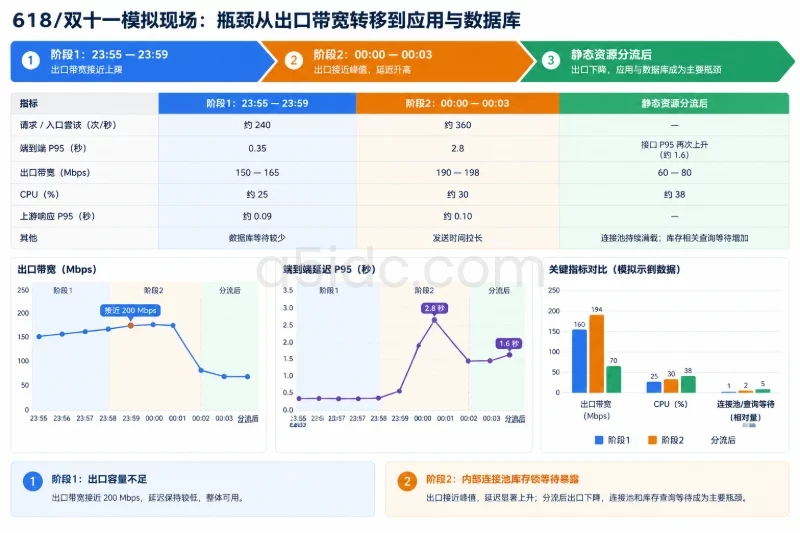This screenshot has height=533, width=800.
Task: Click the 0.35 table cell
Action: [257, 148]
